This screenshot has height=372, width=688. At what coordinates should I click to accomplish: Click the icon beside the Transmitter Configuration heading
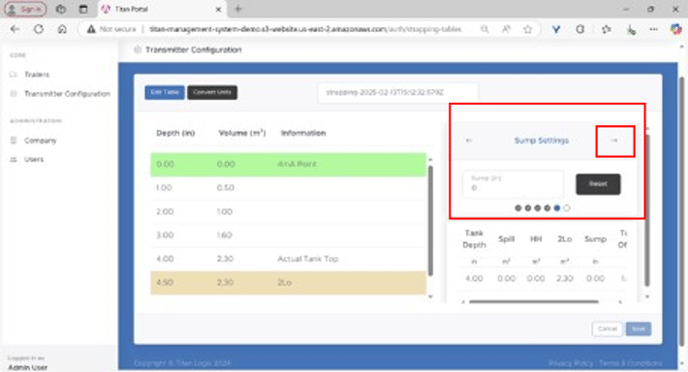138,50
